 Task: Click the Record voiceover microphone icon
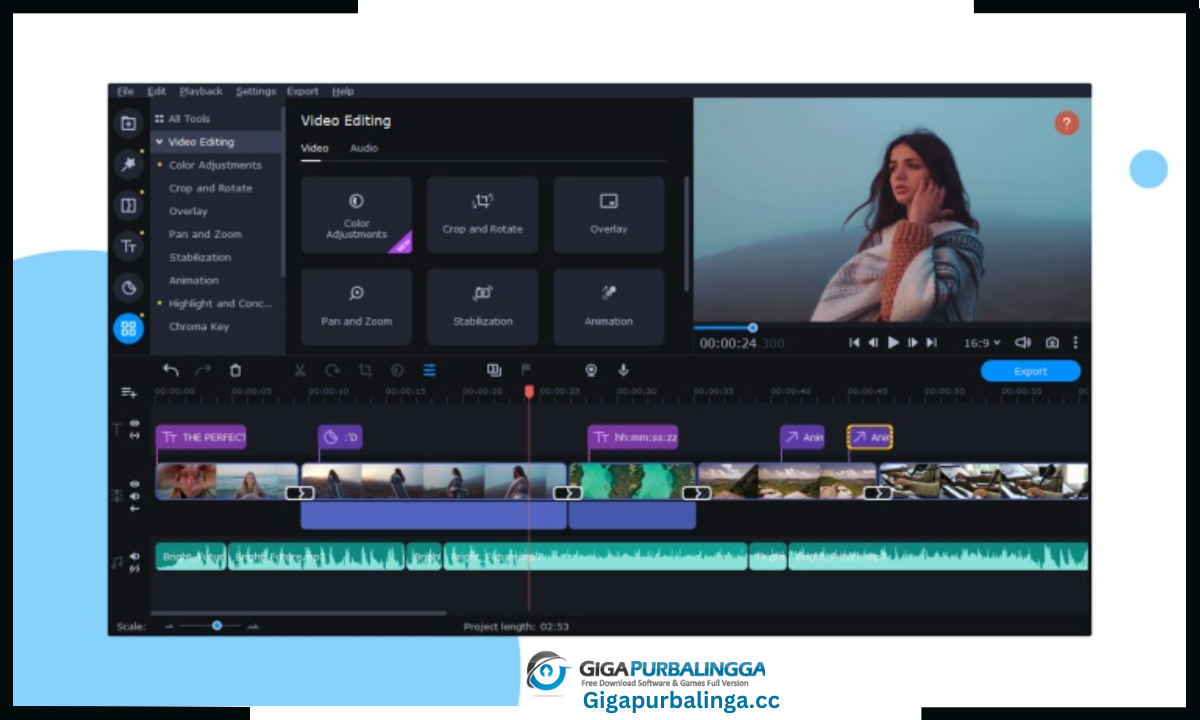tap(623, 370)
